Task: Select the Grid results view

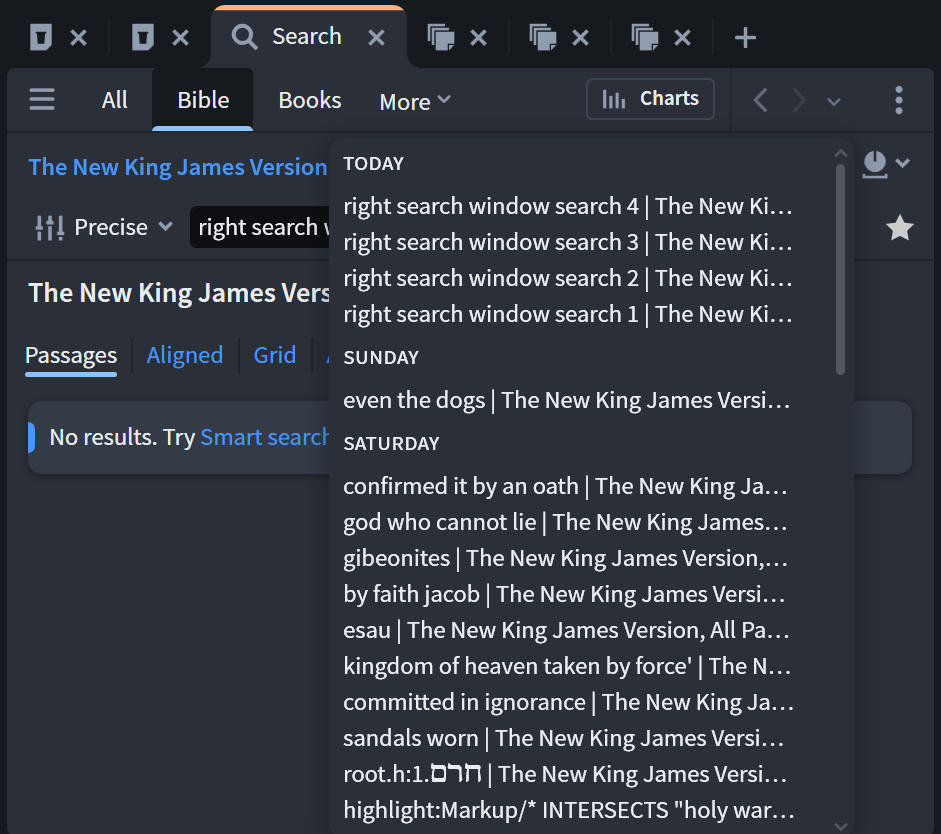Action: (275, 355)
